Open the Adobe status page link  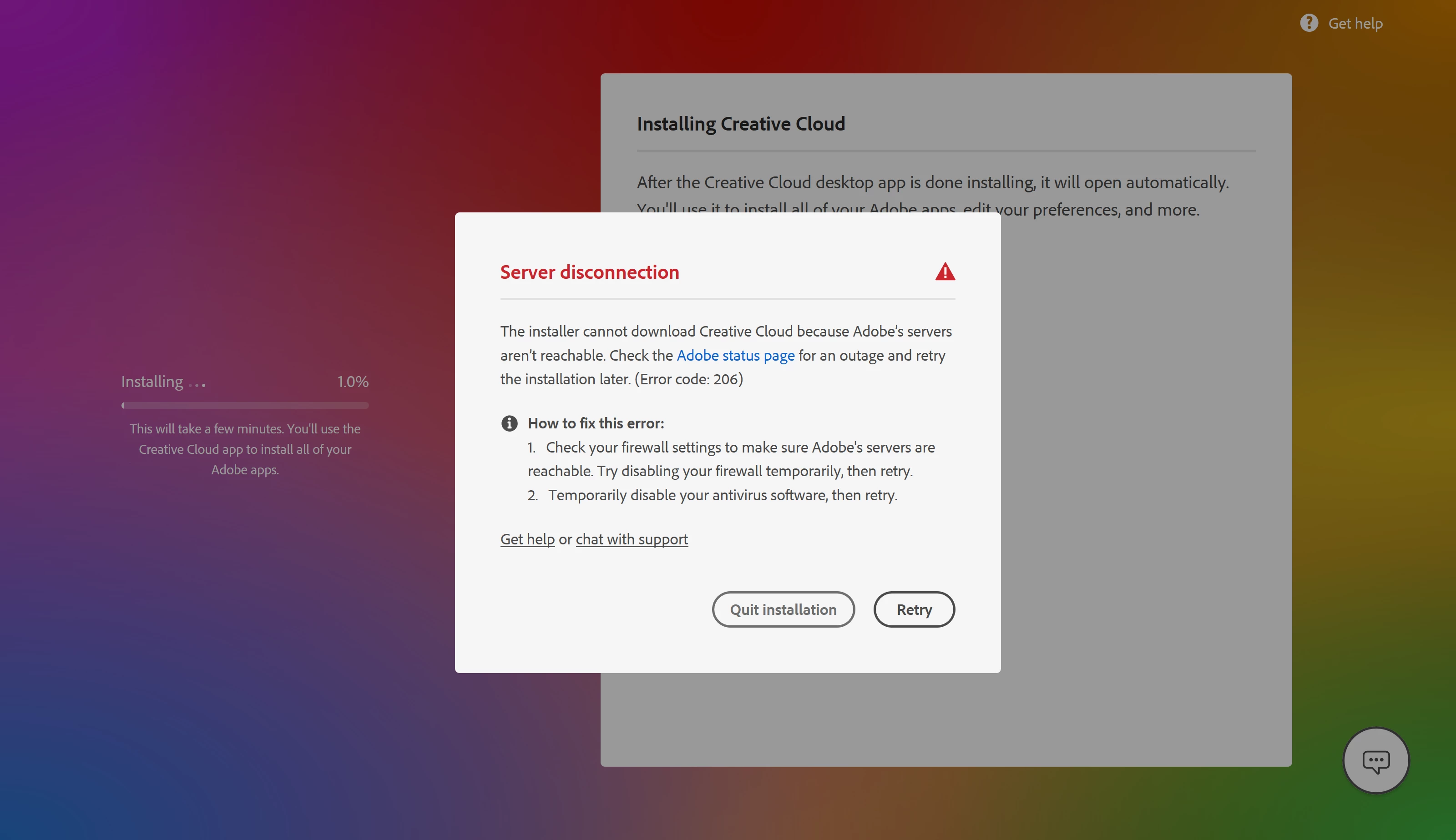[735, 355]
